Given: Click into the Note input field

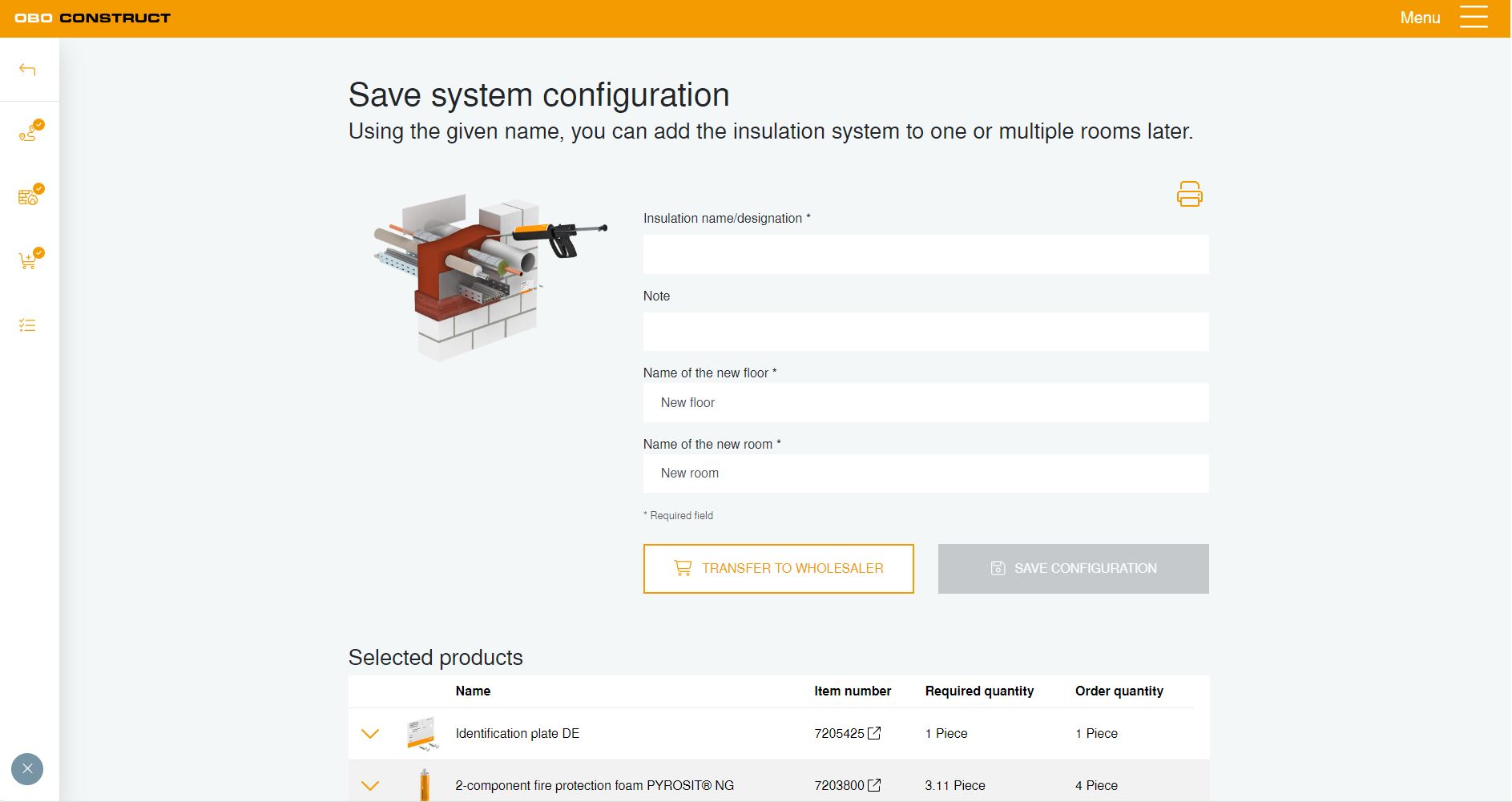Looking at the screenshot, I should [925, 332].
